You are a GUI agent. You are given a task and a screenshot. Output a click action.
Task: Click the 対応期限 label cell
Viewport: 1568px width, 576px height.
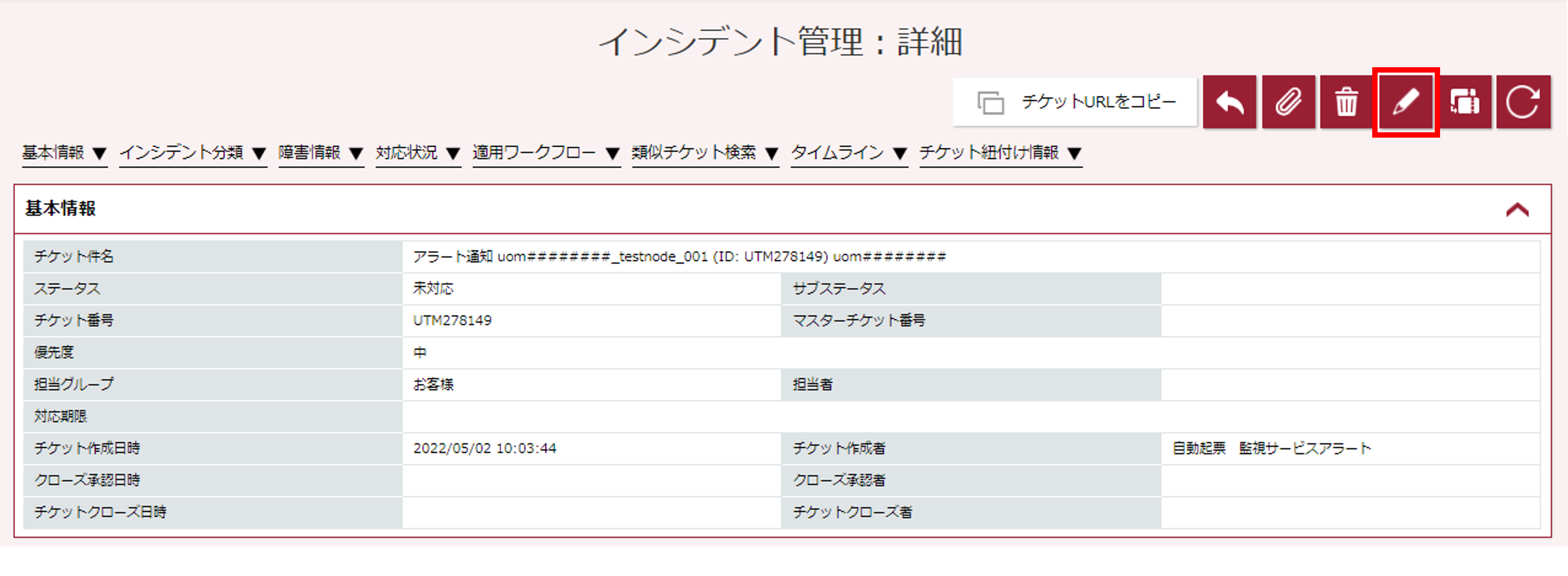pos(213,417)
